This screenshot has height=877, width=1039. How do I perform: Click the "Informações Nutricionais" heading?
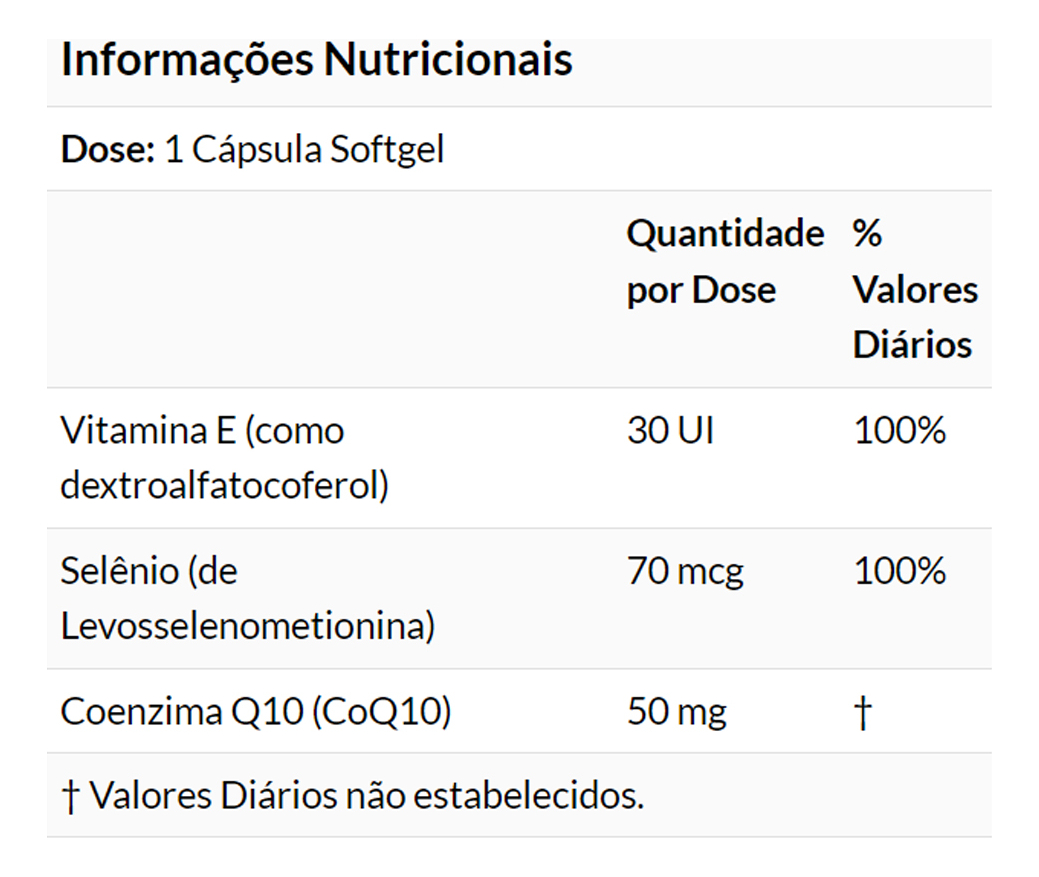click(316, 60)
